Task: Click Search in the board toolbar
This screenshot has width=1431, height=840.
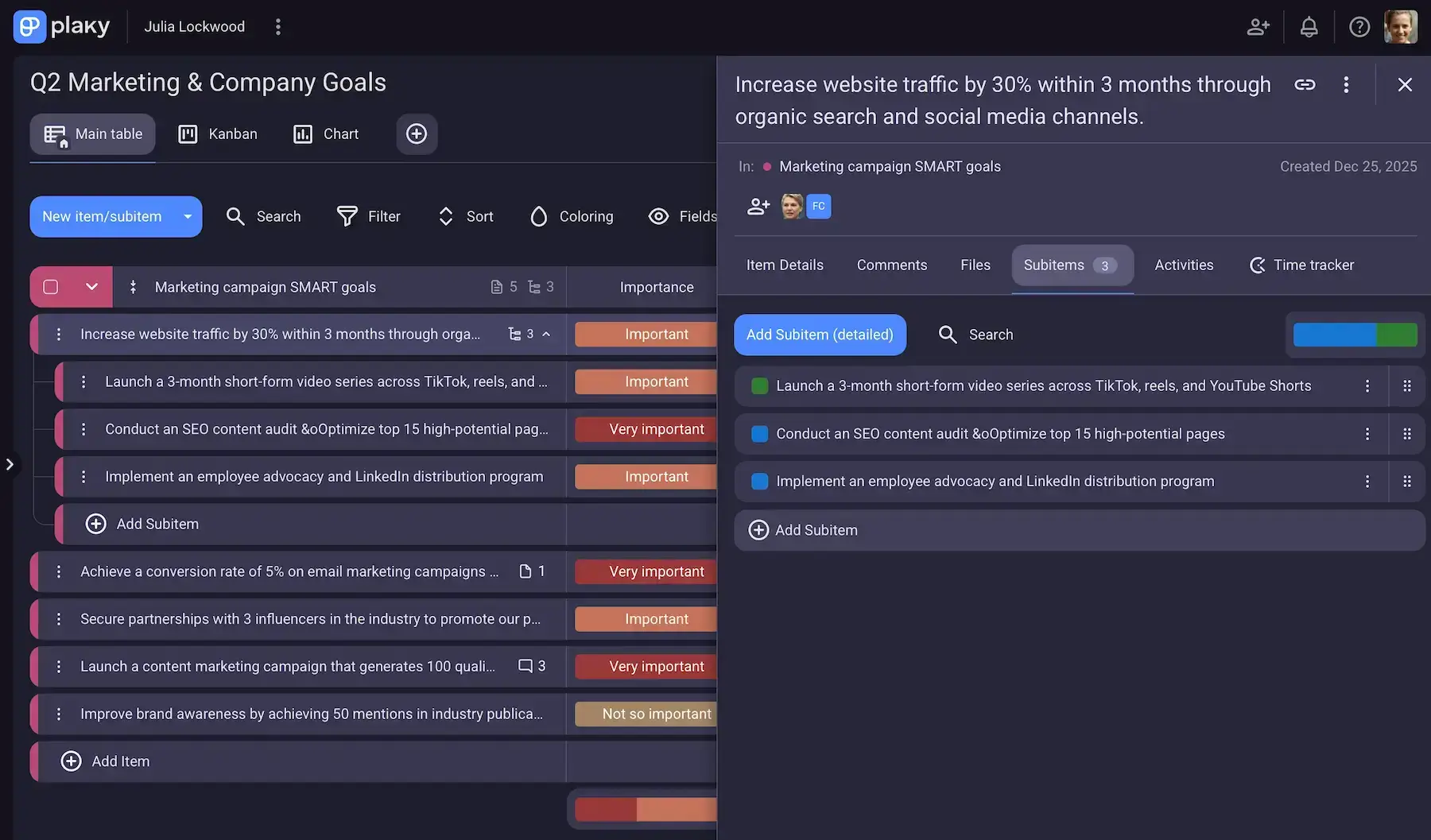Action: click(263, 216)
